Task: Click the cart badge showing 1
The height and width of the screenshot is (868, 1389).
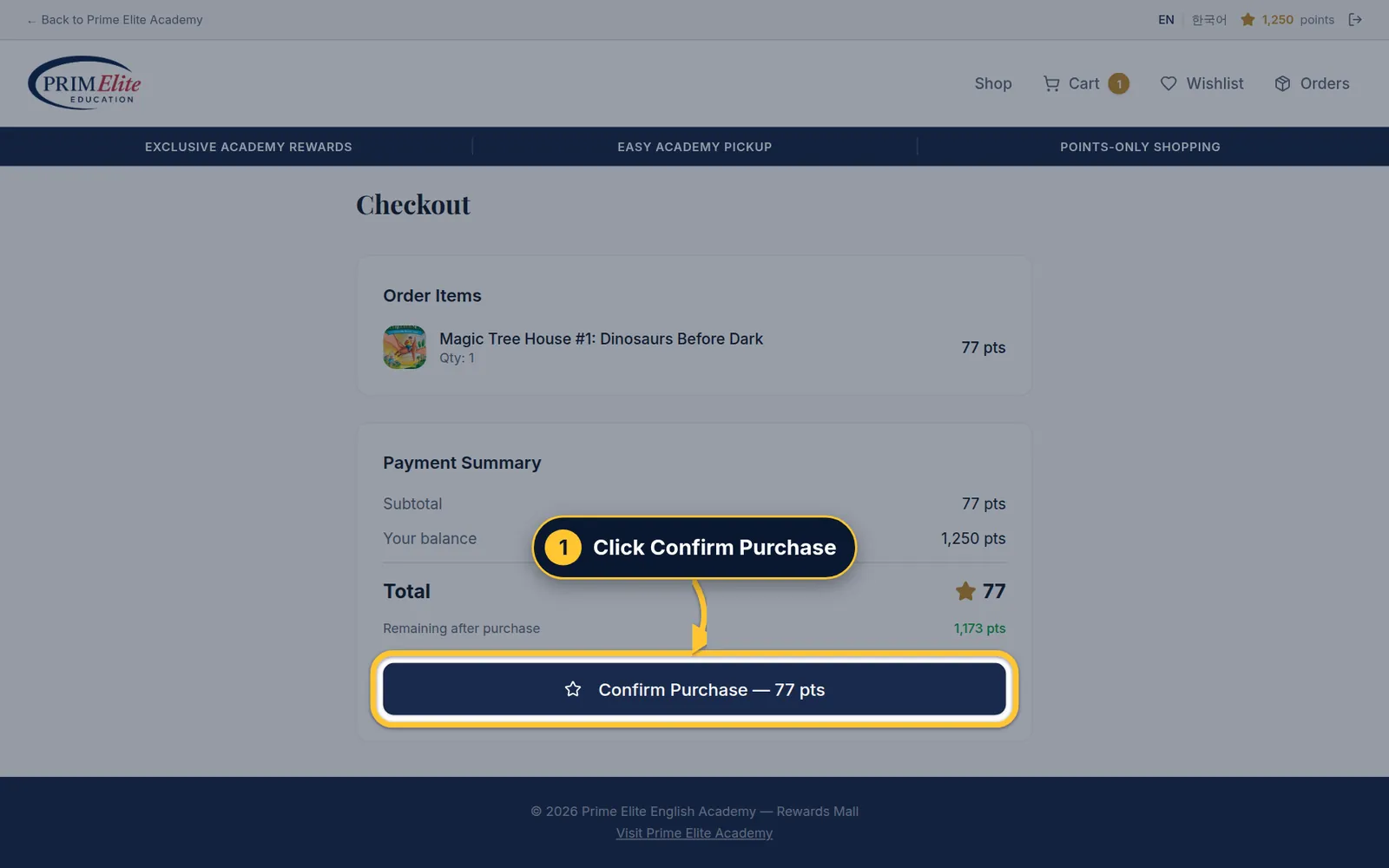Action: pos(1119,83)
